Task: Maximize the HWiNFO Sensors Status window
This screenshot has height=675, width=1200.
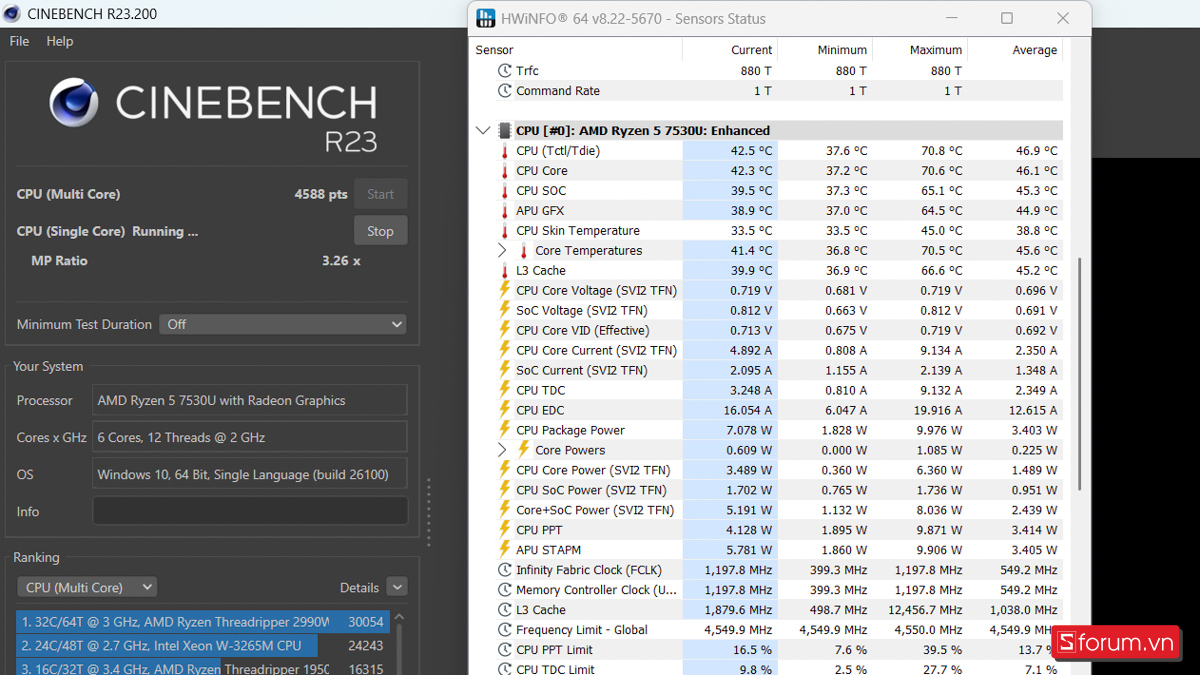Action: pos(1007,18)
